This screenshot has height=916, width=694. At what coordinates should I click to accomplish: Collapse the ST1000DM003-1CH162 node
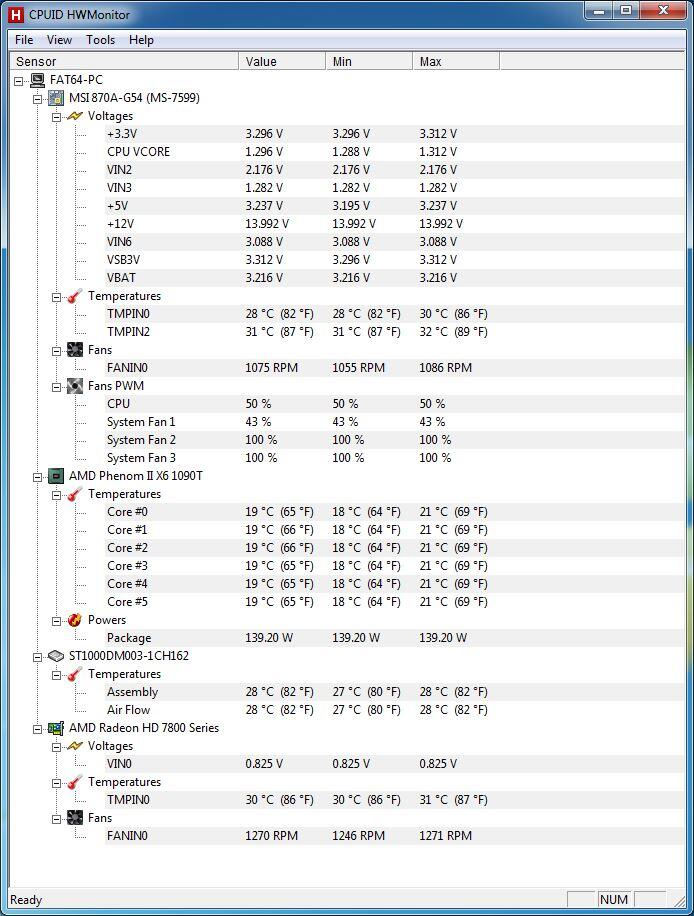point(37,657)
